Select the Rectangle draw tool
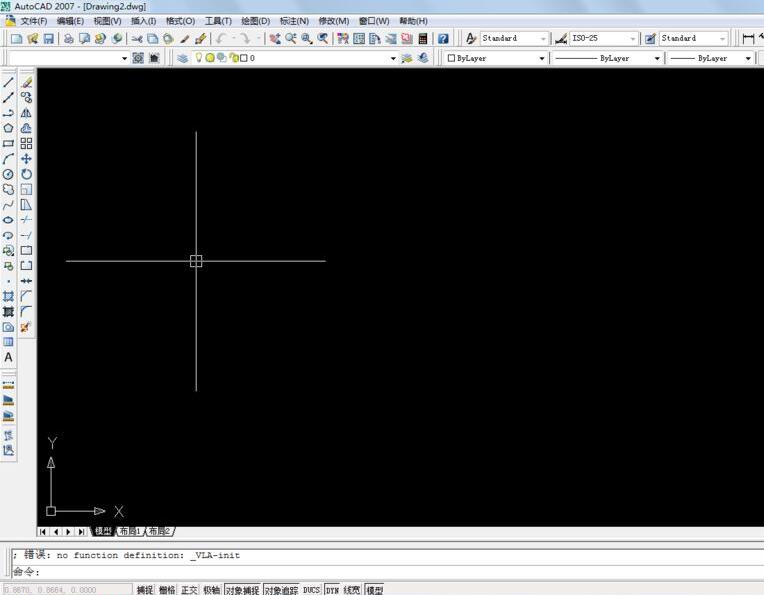 click(8, 144)
